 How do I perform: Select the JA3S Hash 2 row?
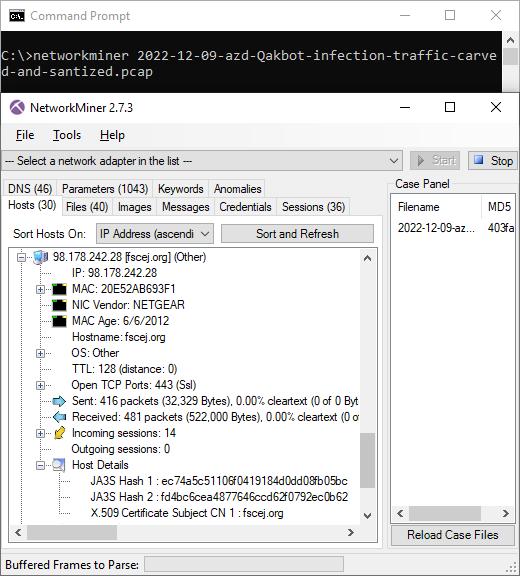pos(219,497)
